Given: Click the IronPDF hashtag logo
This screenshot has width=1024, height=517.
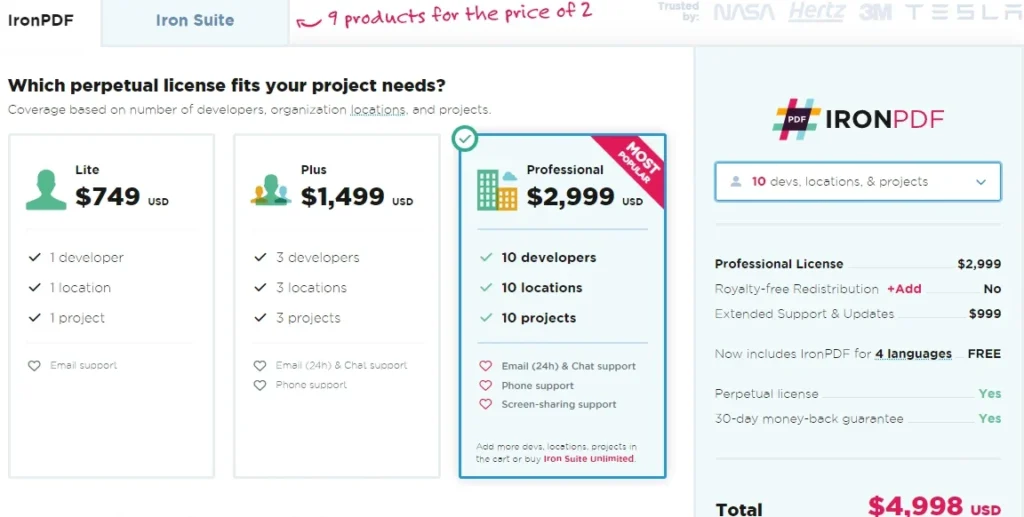Looking at the screenshot, I should click(796, 119).
